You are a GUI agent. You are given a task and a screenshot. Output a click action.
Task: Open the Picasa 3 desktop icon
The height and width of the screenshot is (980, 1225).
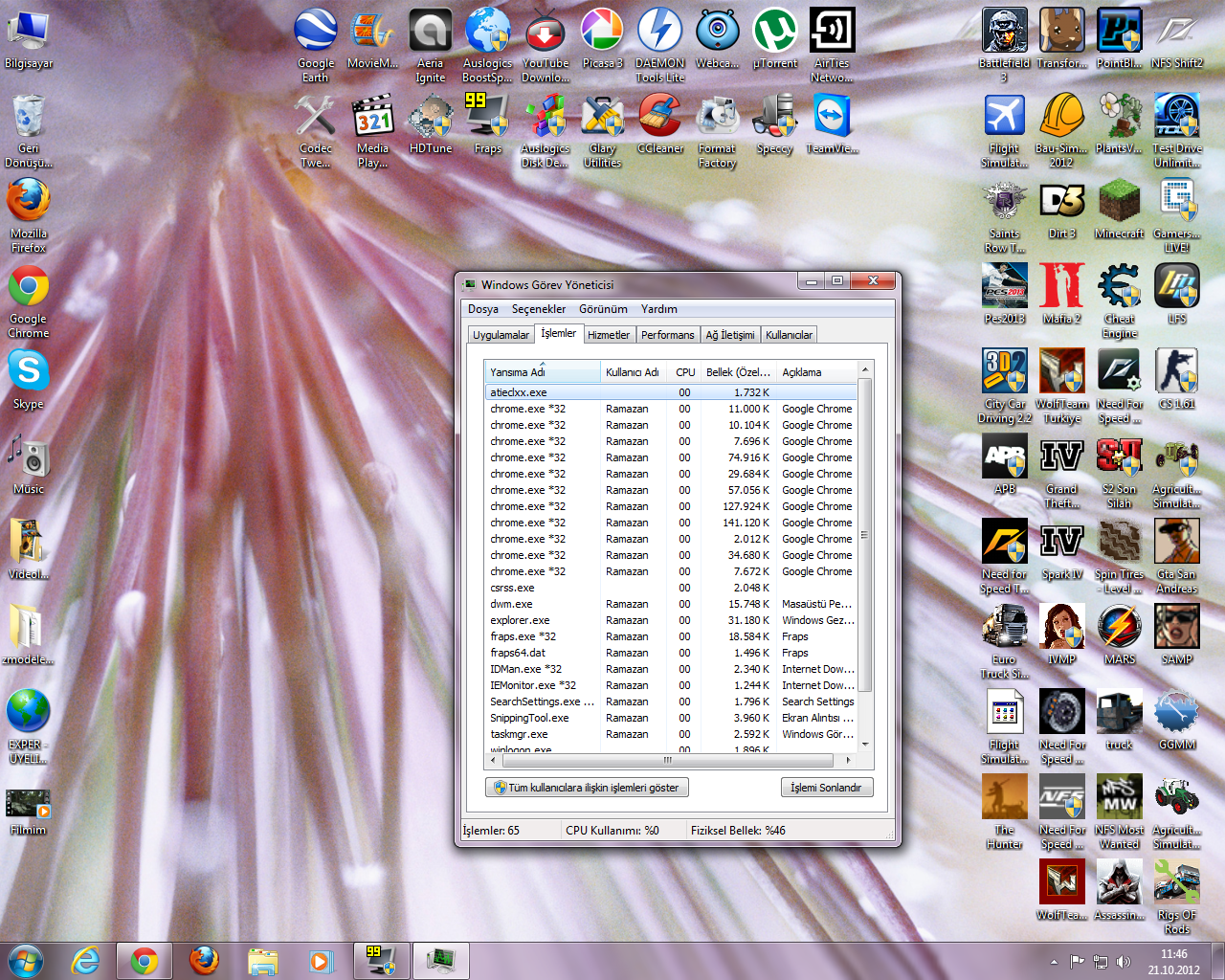[602, 38]
